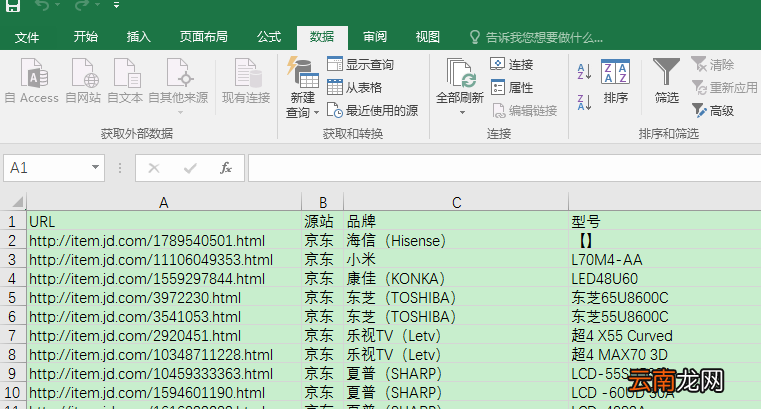The image size is (761, 409).
Task: Click 重新应用 filter button
Action: click(x=724, y=87)
